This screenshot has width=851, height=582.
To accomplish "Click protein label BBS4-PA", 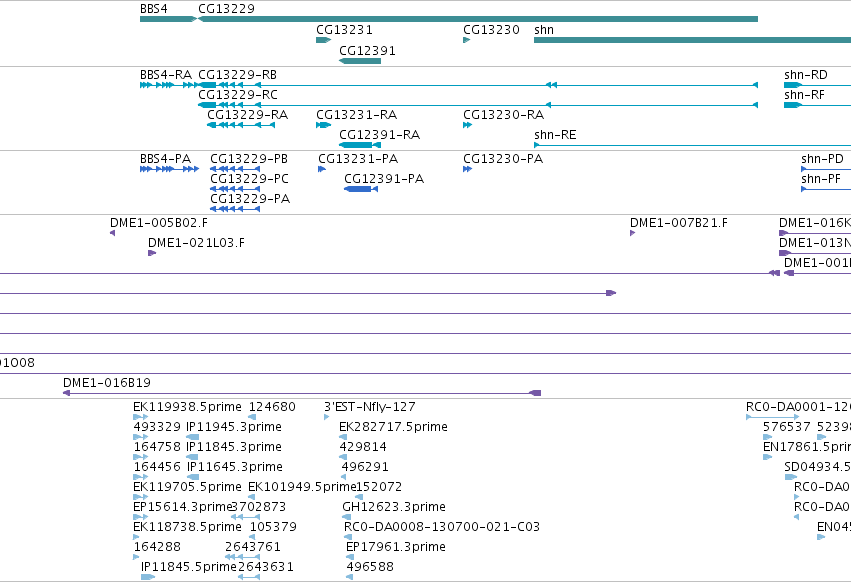I will pos(166,159).
